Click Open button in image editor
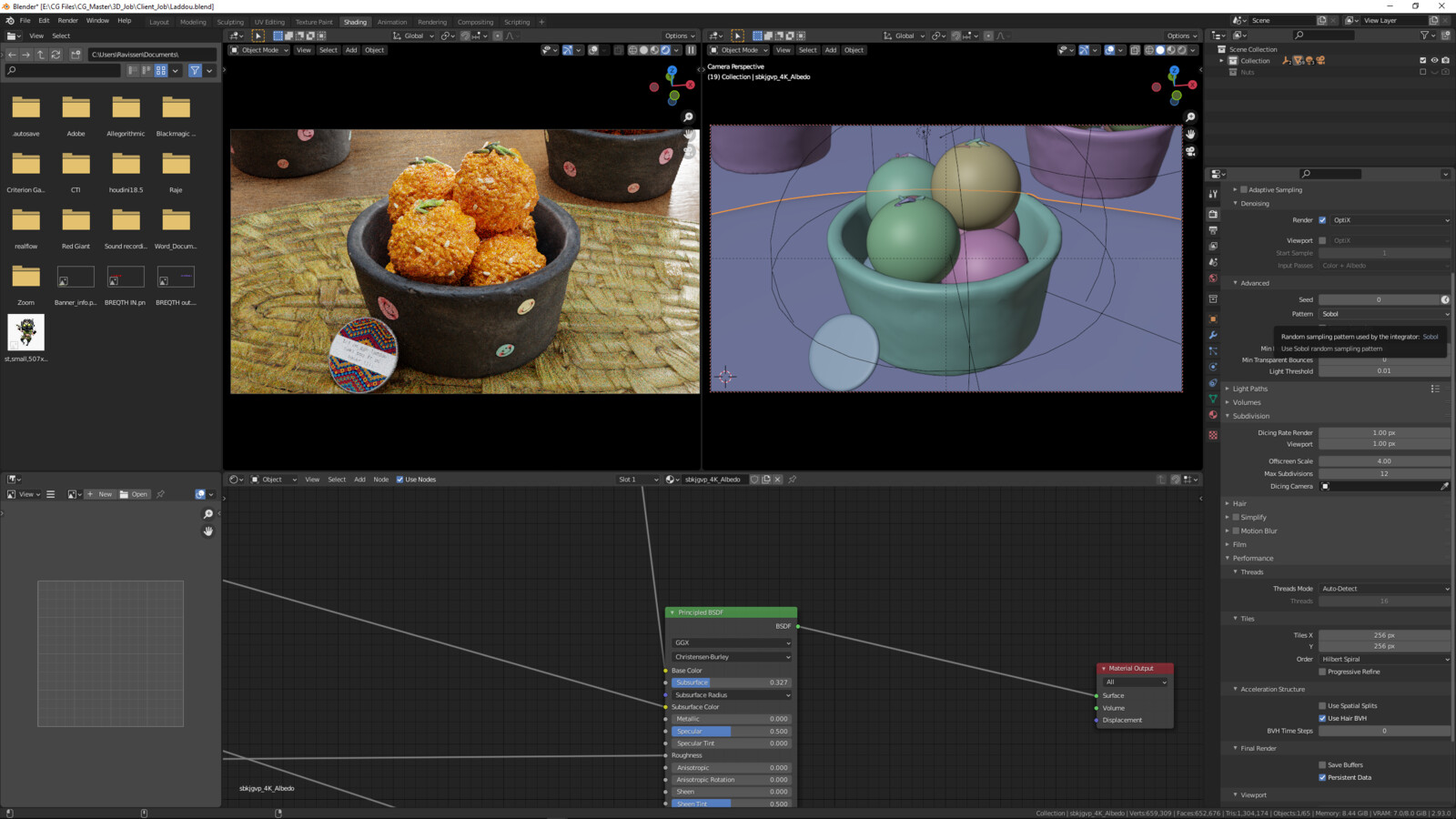This screenshot has width=1456, height=819. [x=134, y=494]
